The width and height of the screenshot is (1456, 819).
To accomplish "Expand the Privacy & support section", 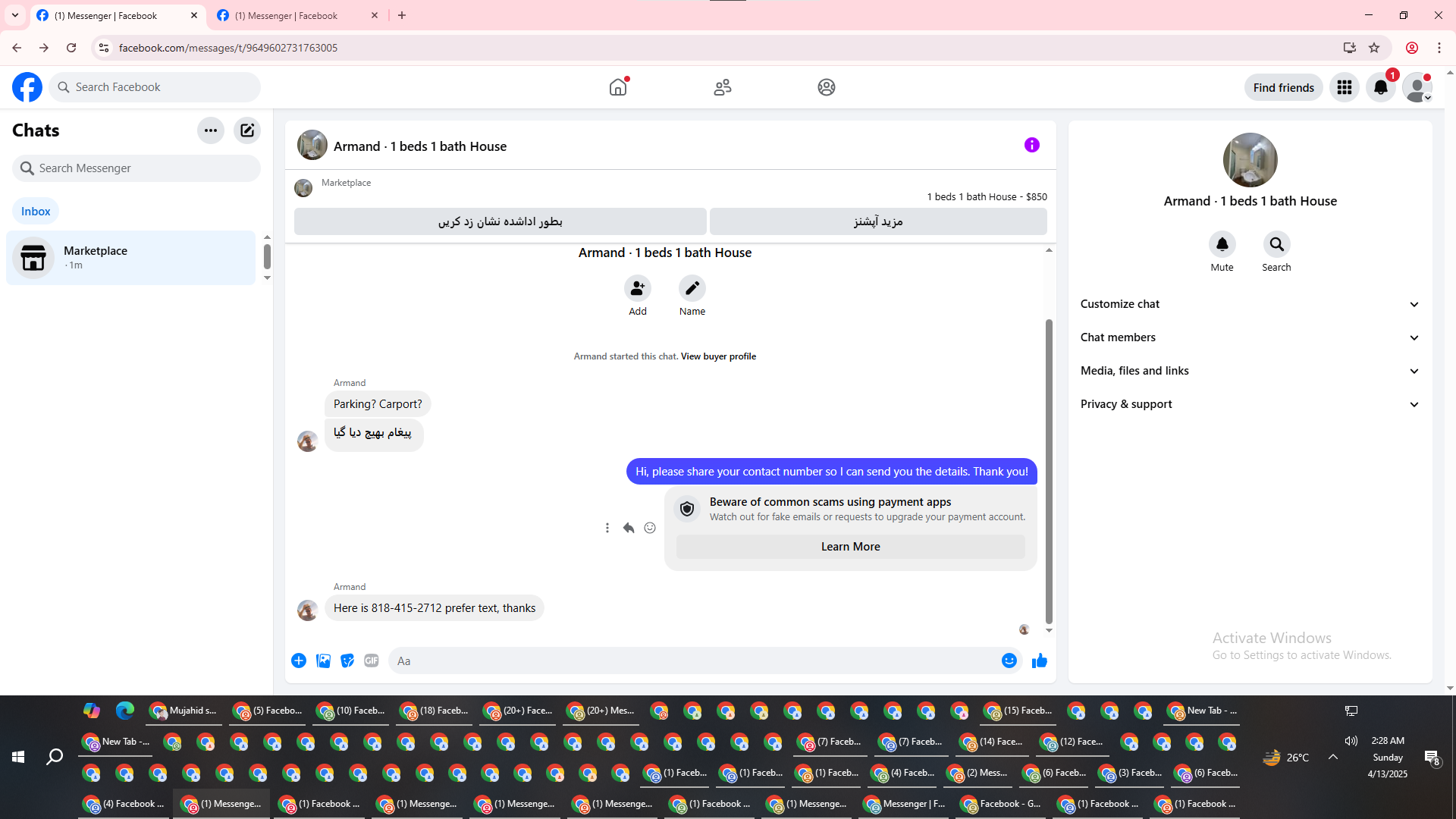I will pyautogui.click(x=1250, y=404).
